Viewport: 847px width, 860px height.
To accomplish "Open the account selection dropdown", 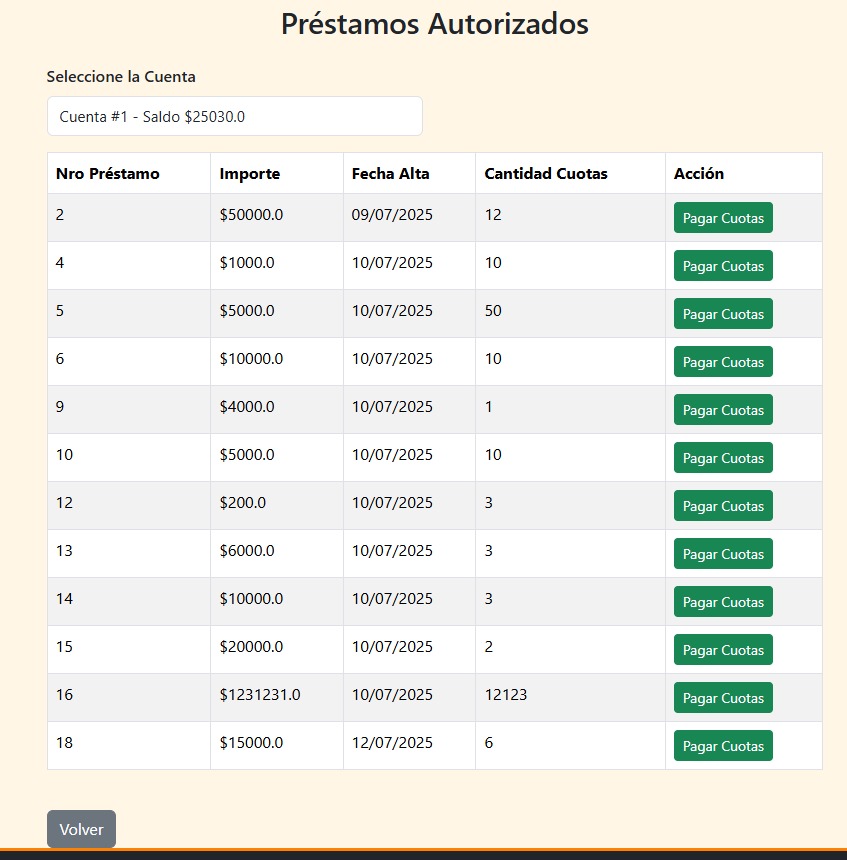I will click(234, 116).
